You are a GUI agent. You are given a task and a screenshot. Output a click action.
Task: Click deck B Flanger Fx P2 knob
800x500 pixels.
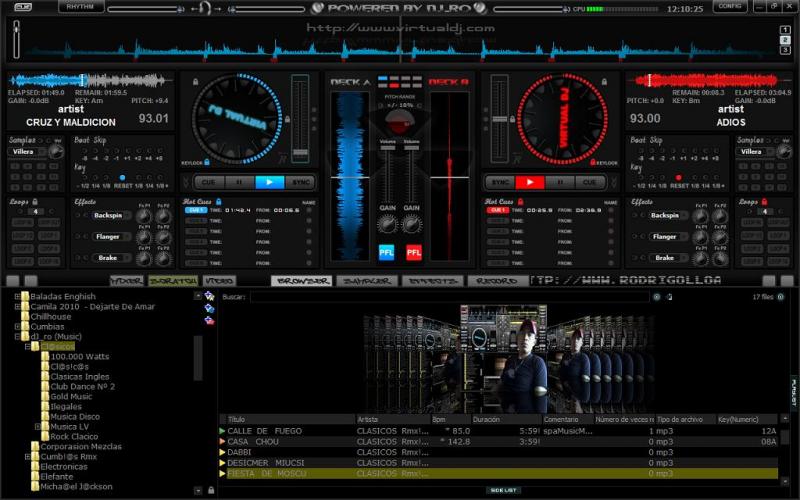[x=720, y=238]
